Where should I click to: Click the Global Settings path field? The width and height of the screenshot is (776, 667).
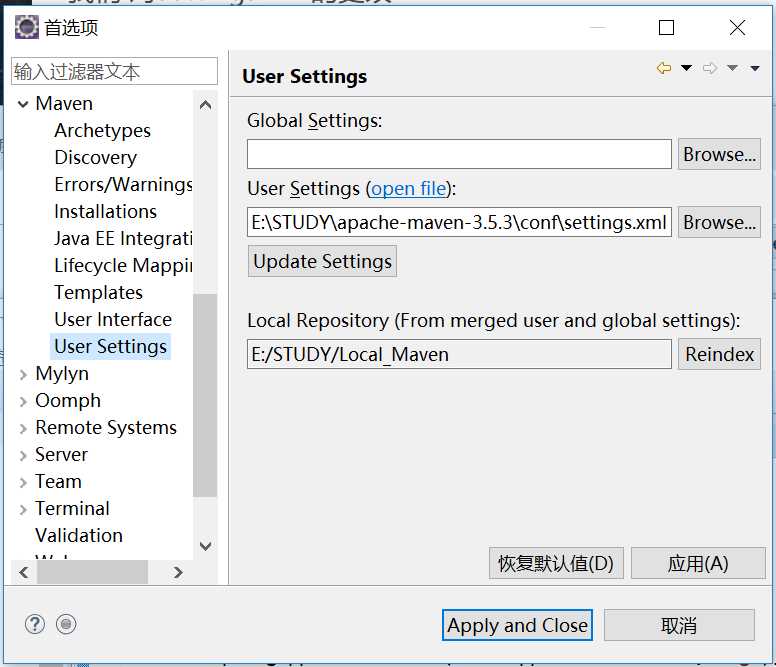tap(459, 154)
